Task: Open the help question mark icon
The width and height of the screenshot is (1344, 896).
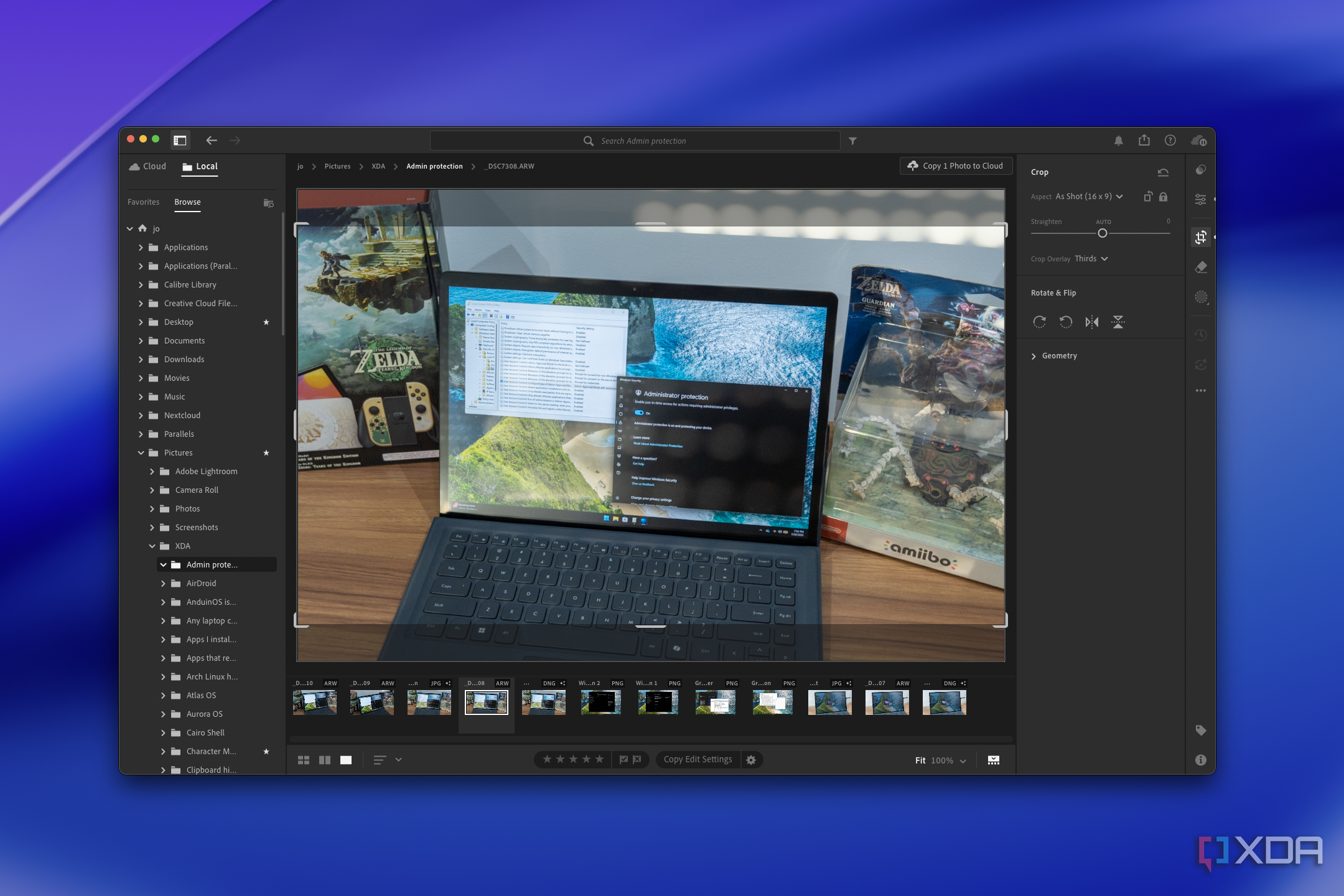Action: point(1170,141)
